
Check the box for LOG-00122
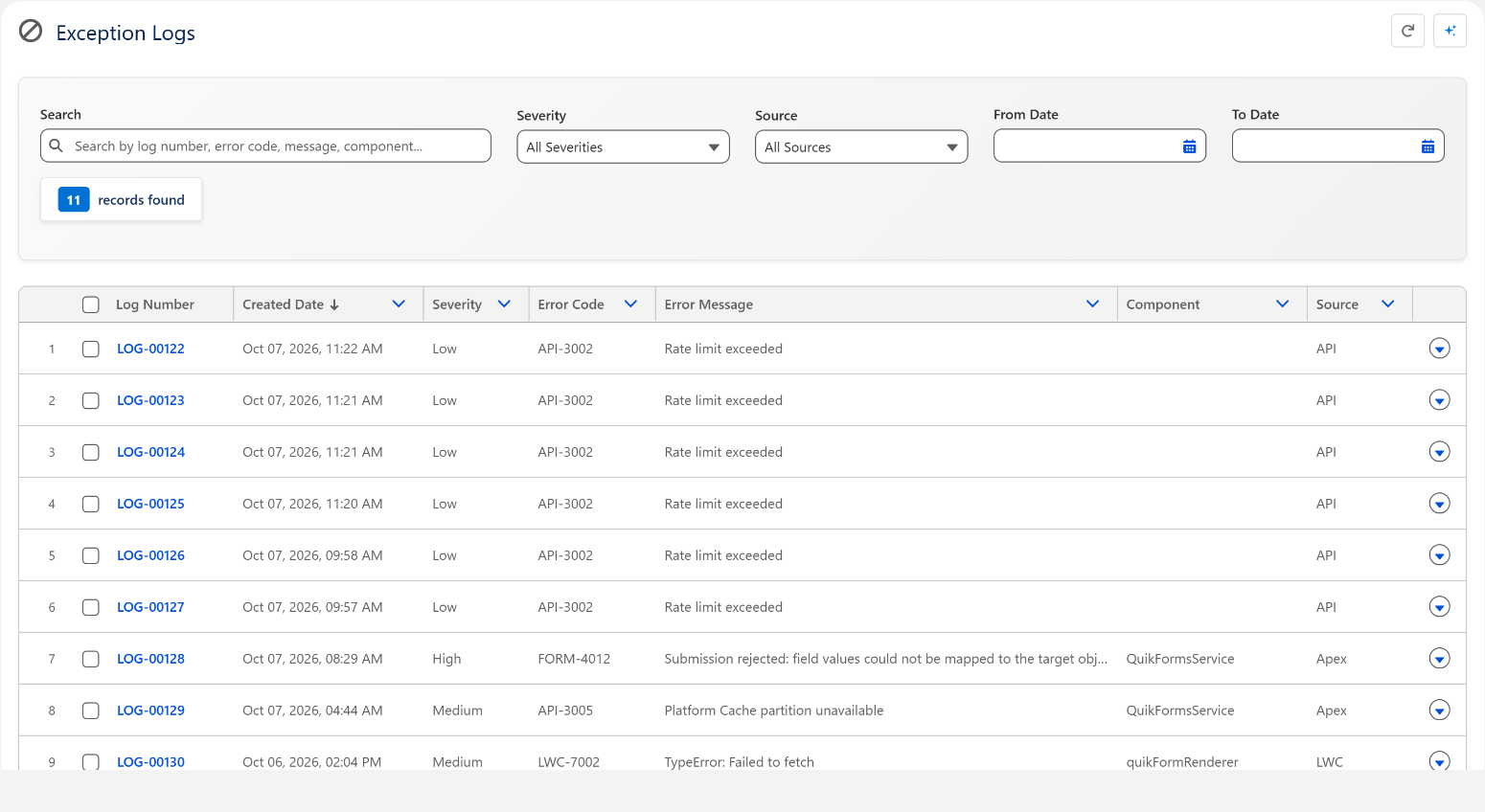pyautogui.click(x=91, y=349)
